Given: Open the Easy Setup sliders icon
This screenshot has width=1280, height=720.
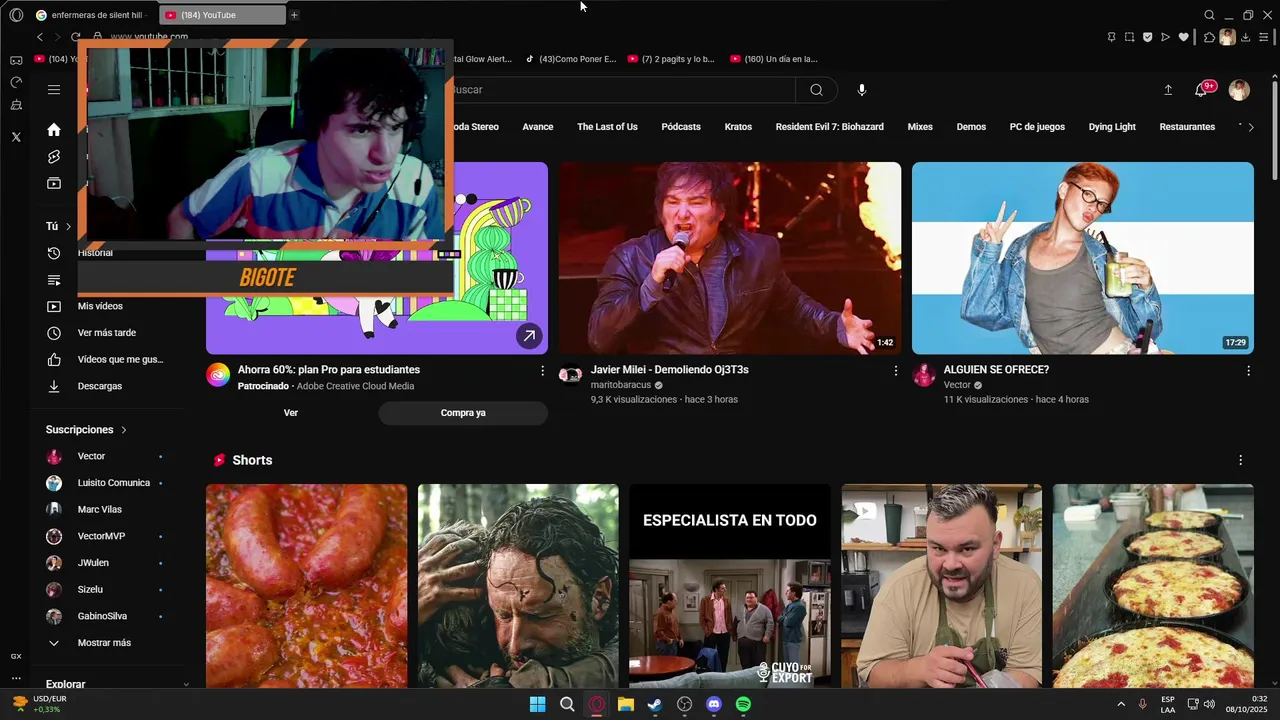Looking at the screenshot, I should point(1264,37).
